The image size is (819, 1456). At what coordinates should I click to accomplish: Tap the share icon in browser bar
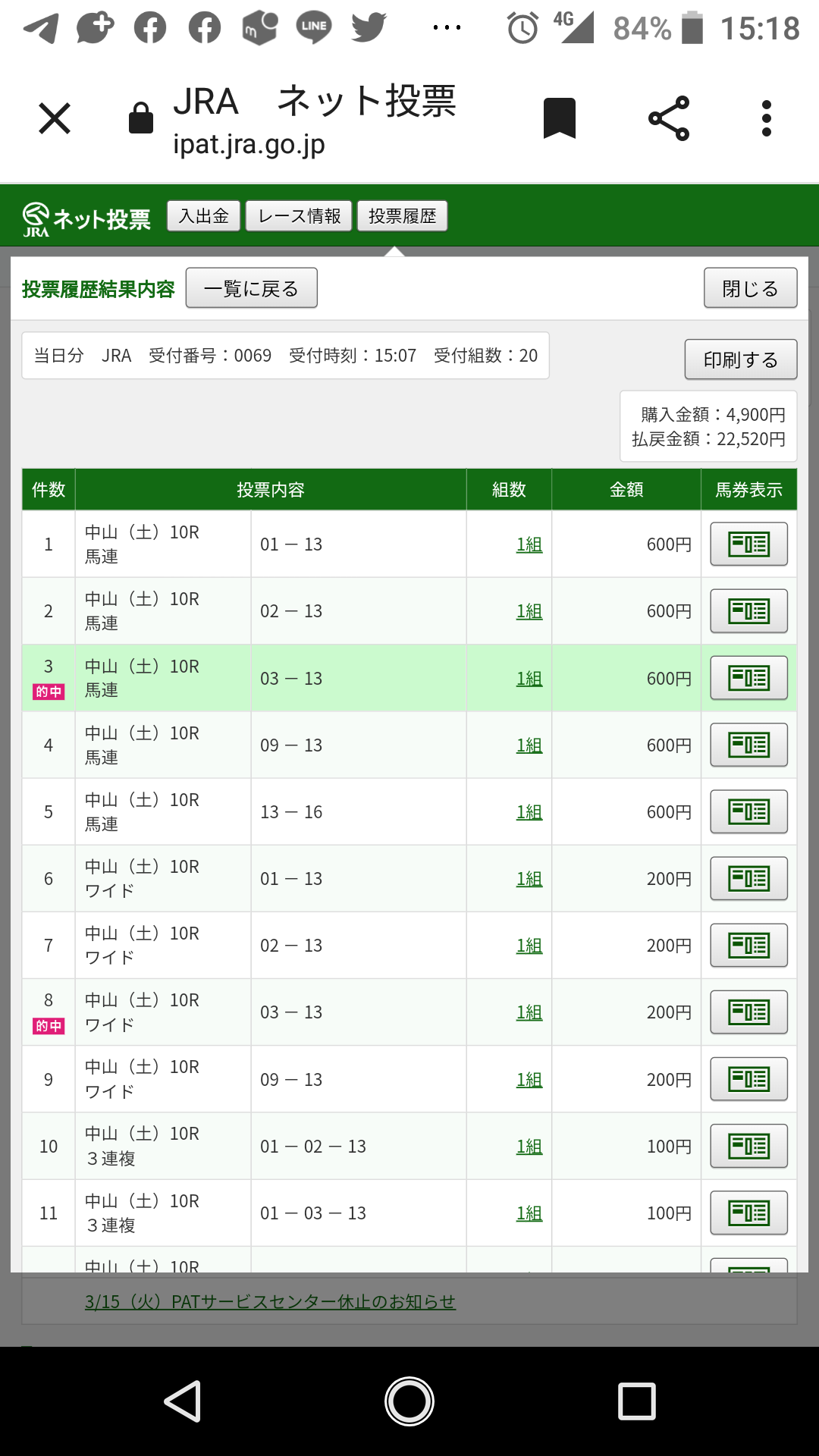(x=669, y=119)
